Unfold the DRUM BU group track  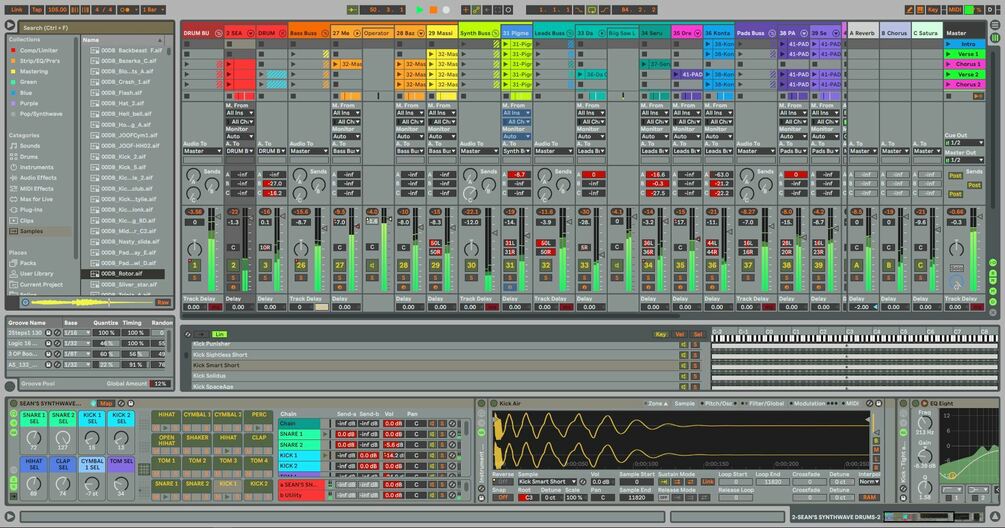(218, 33)
